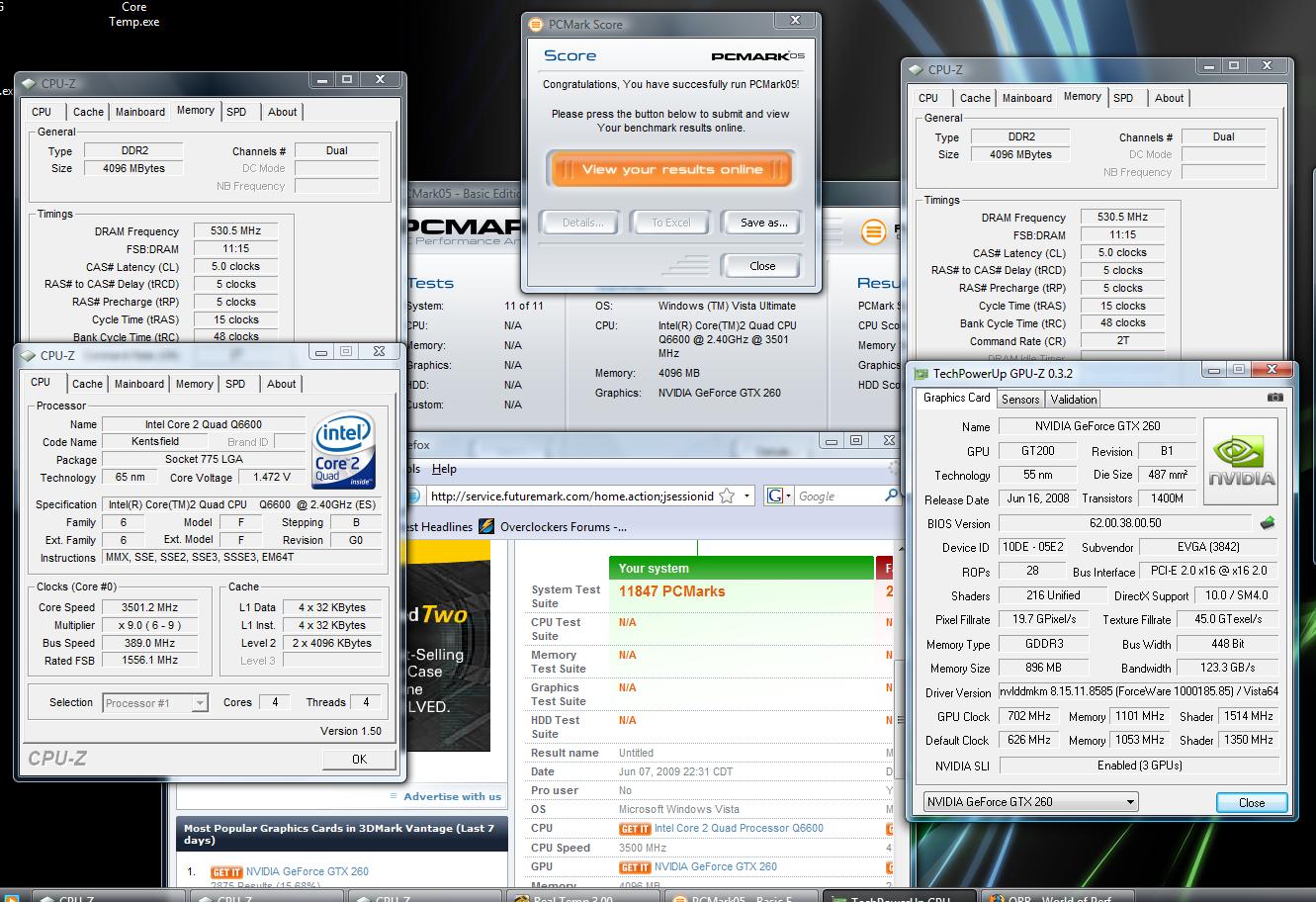Open Mainboard tab in CPU-Z processor window

pyautogui.click(x=139, y=384)
